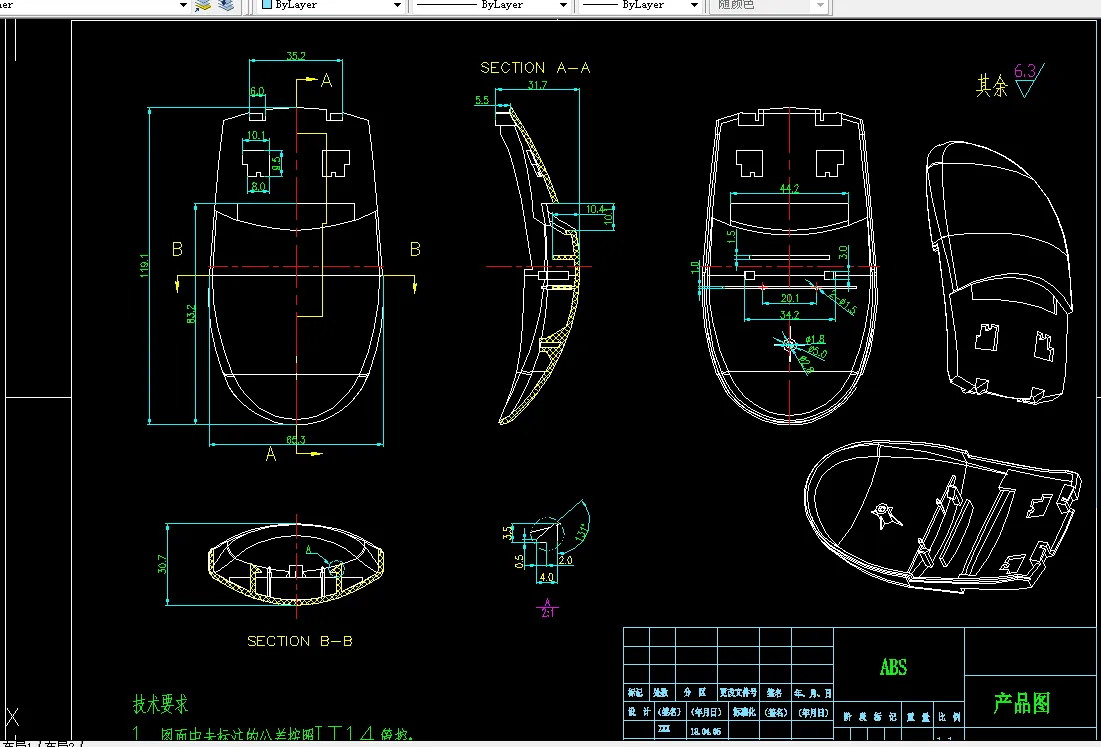
Task: Select the 其余 roughness note text
Action: pos(991,86)
